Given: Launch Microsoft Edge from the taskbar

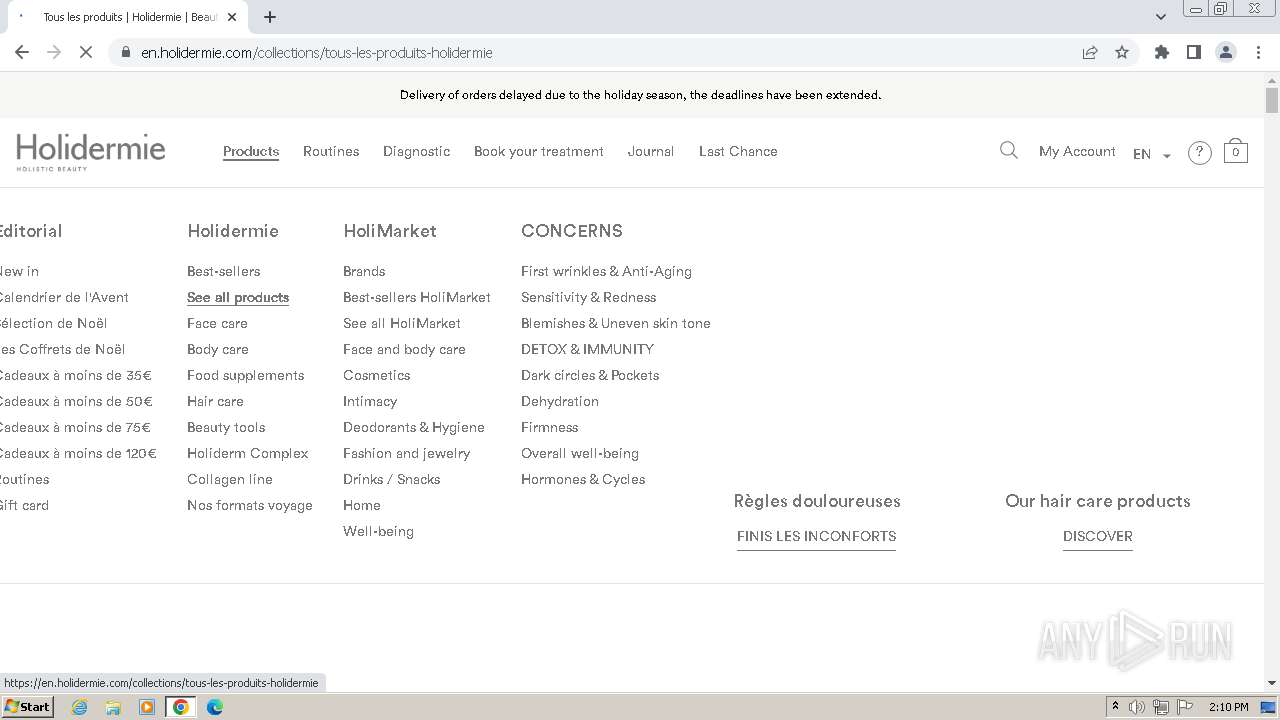Looking at the screenshot, I should pos(215,707).
